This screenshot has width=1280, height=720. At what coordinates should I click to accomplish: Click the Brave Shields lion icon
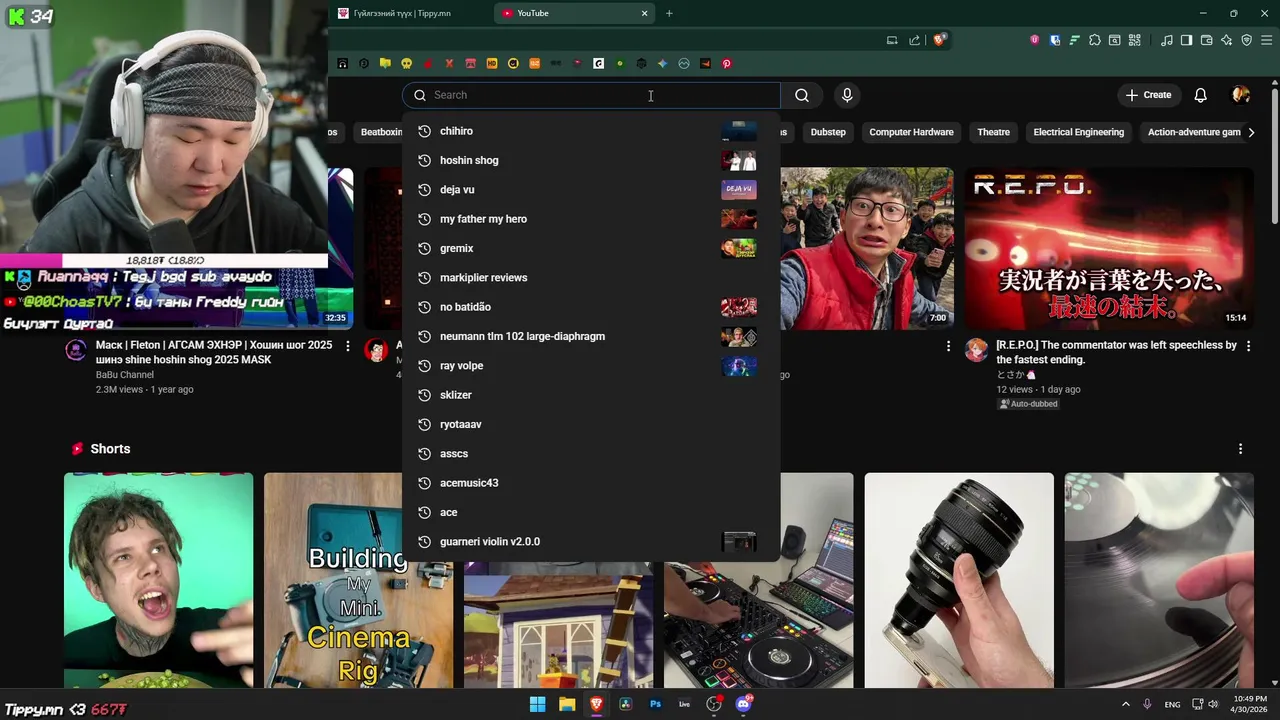tap(939, 40)
